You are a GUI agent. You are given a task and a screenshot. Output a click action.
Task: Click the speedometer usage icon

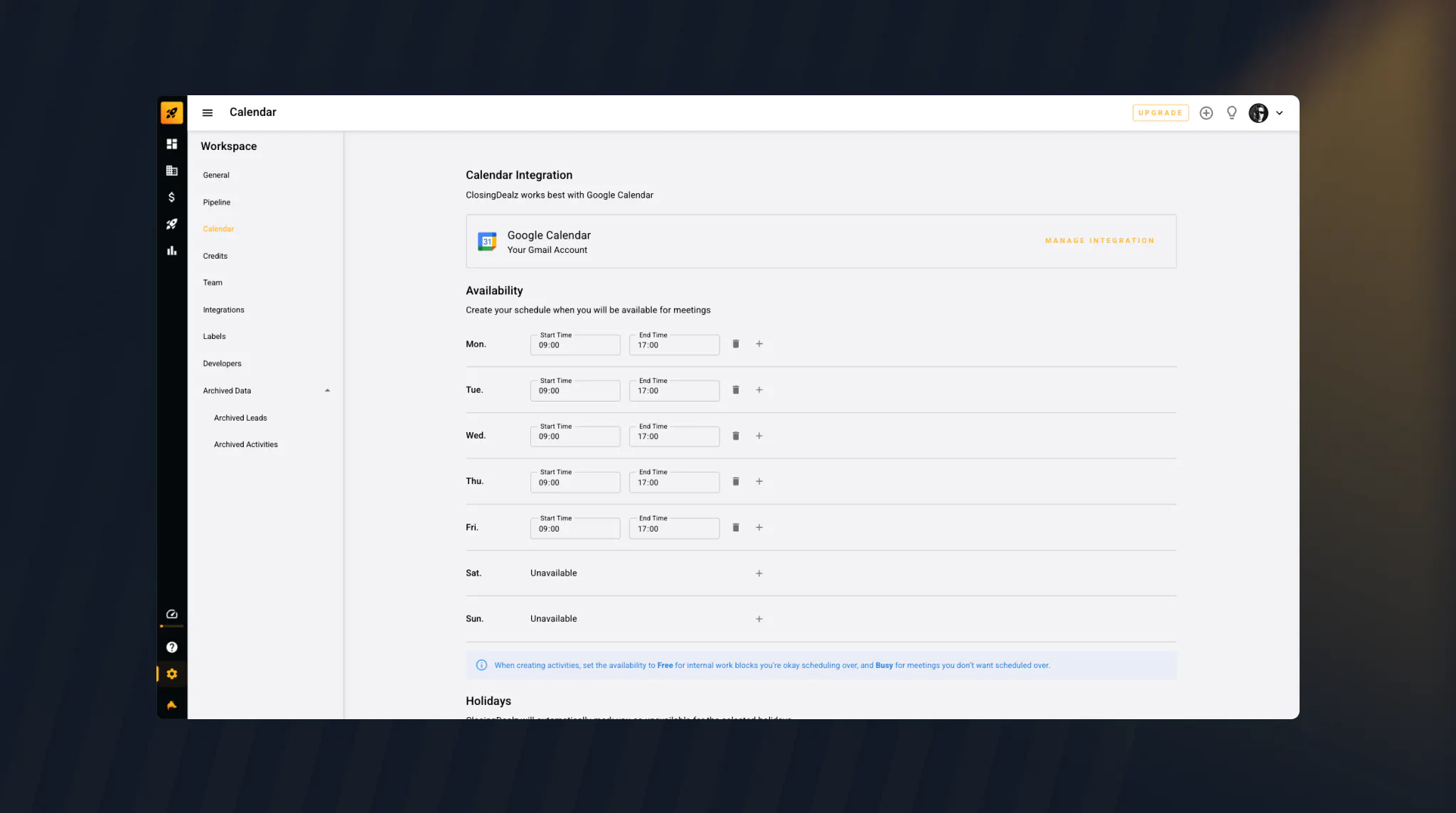(x=171, y=614)
